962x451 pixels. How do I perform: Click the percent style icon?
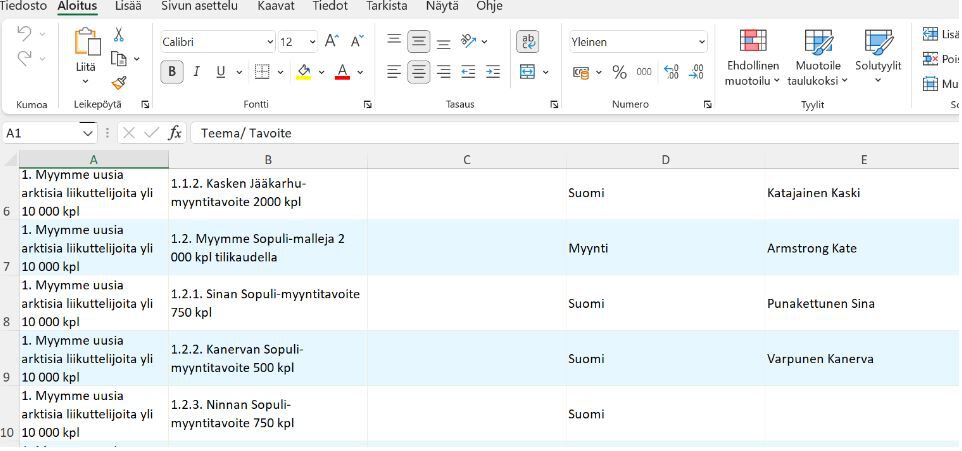pyautogui.click(x=619, y=72)
